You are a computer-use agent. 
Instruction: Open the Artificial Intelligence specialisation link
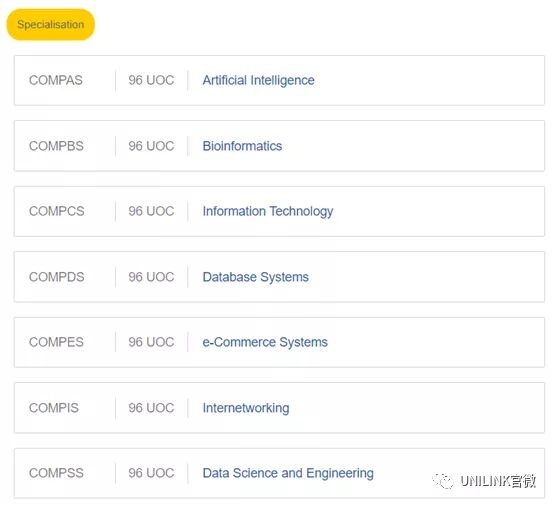(258, 80)
